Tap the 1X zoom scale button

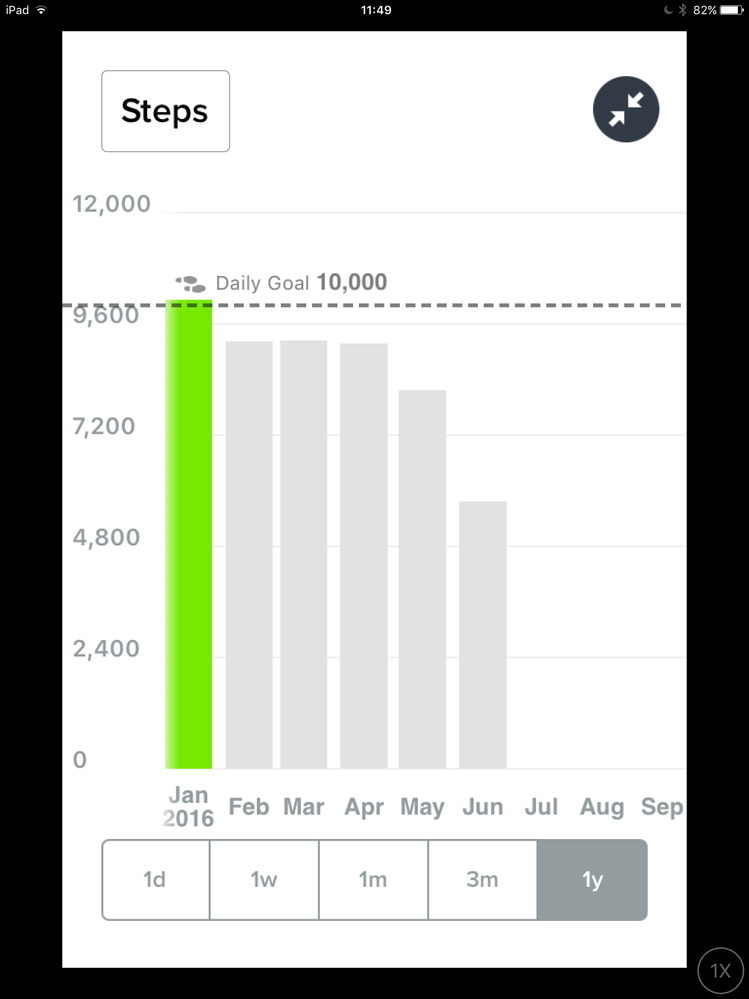point(720,971)
